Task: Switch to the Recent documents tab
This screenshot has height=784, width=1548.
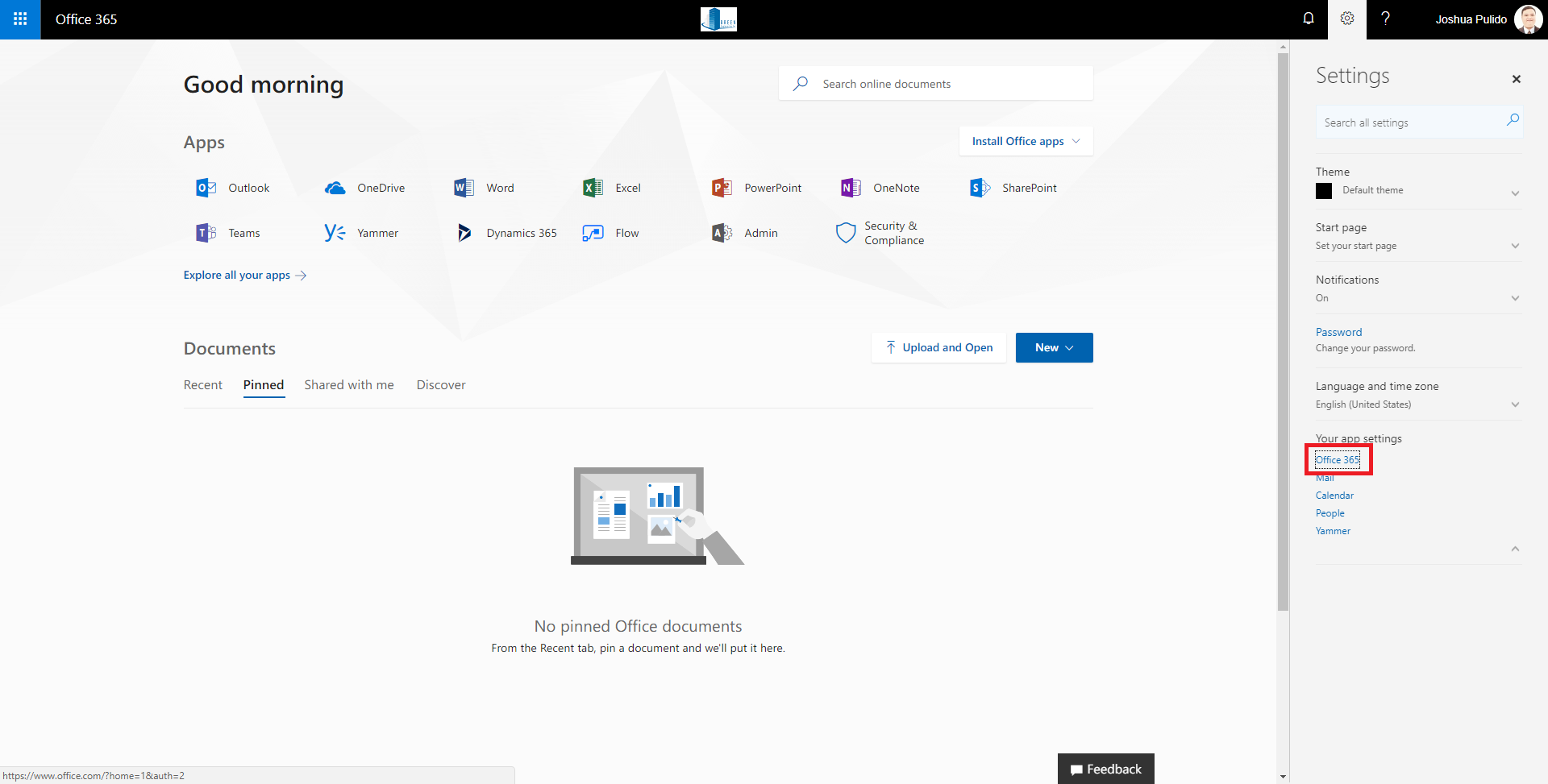Action: pyautogui.click(x=203, y=385)
